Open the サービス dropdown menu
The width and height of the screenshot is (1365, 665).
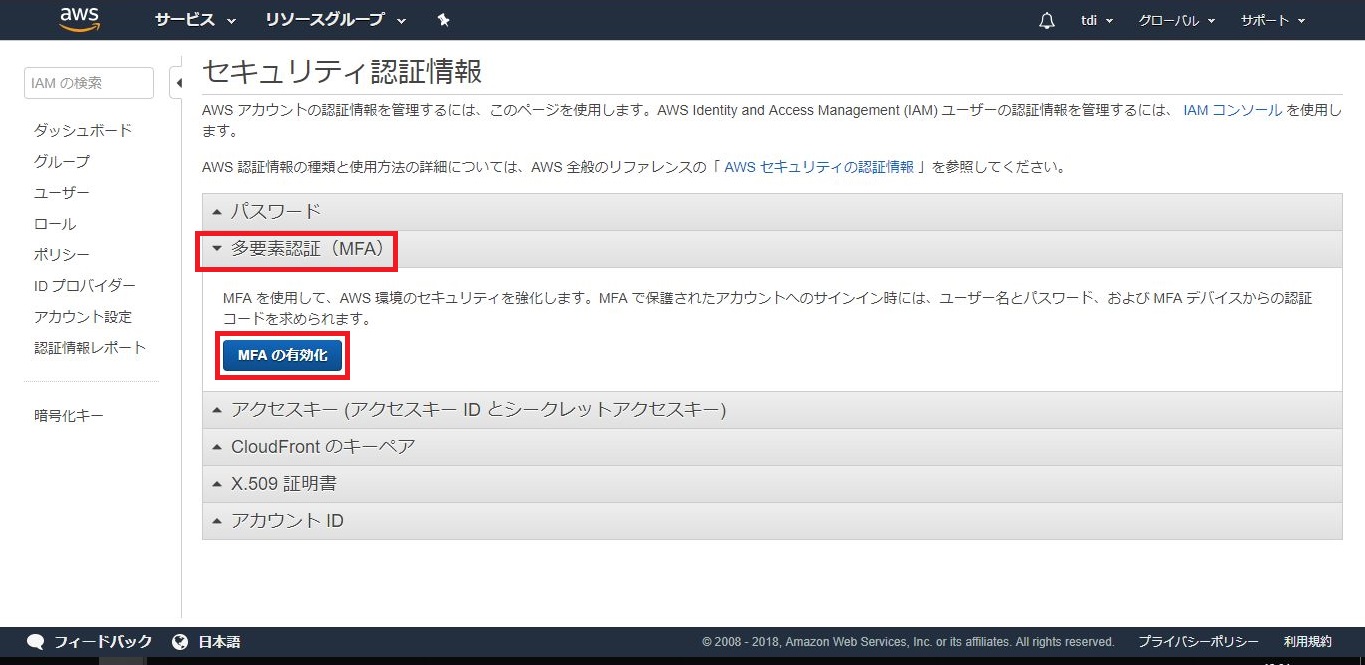click(195, 20)
